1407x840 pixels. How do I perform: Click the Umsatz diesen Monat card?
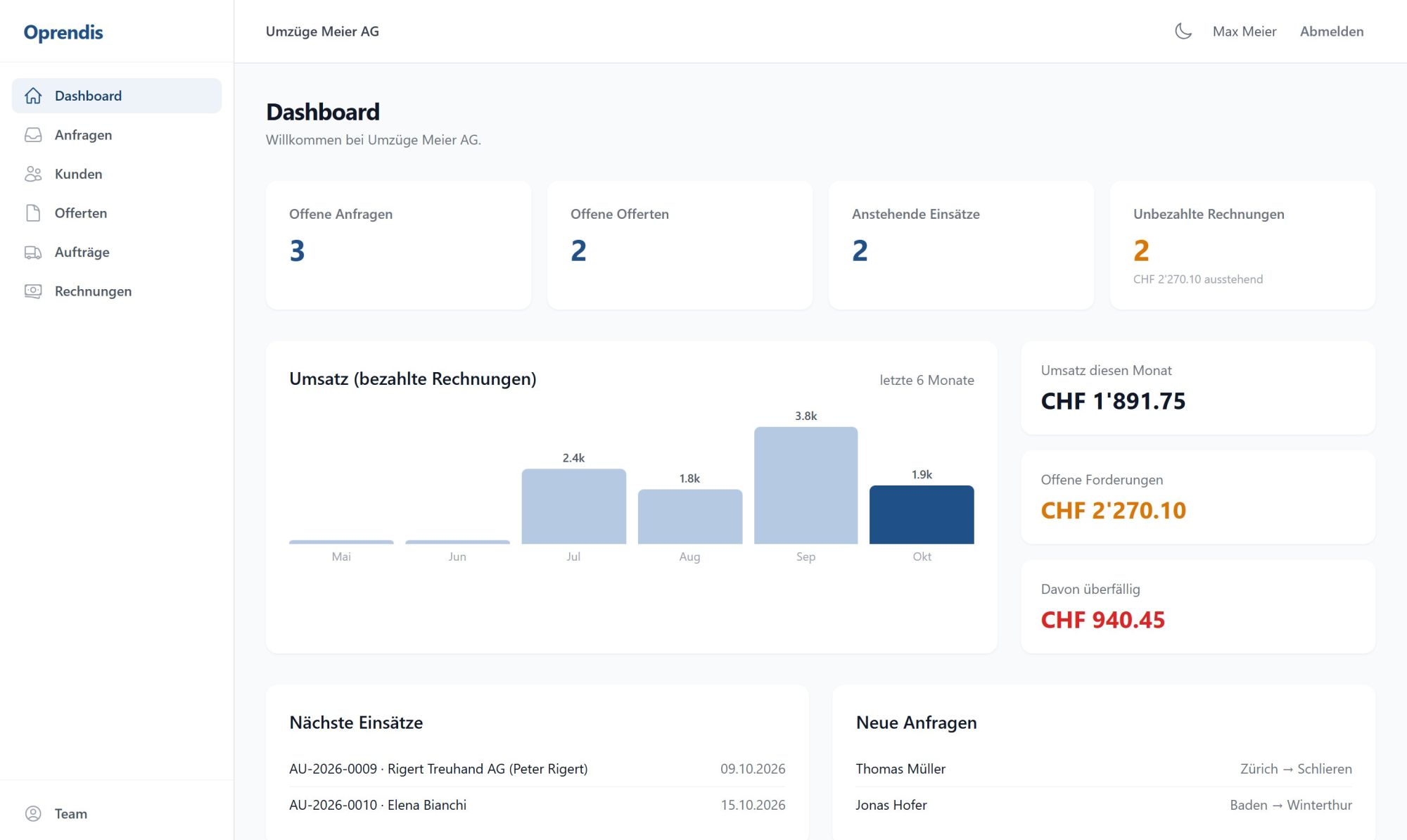[x=1198, y=388]
